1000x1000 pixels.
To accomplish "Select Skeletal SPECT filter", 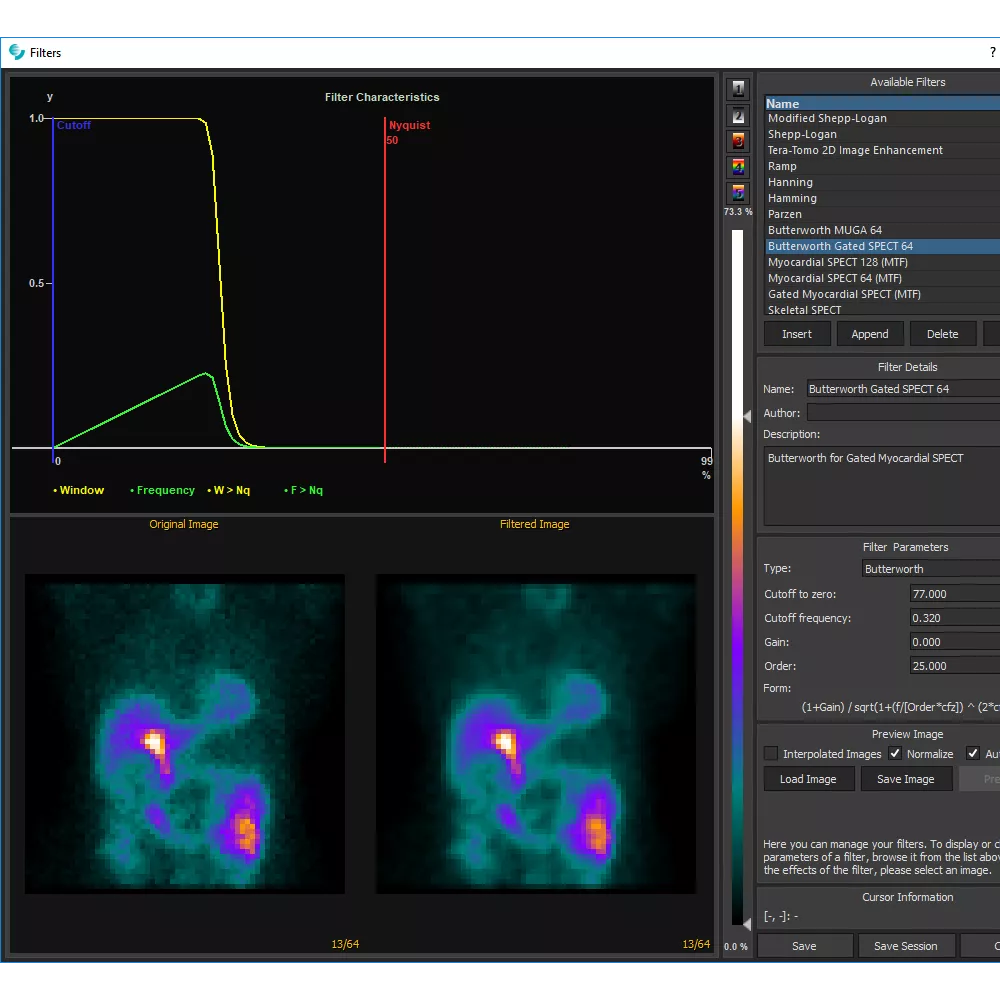I will (882, 309).
